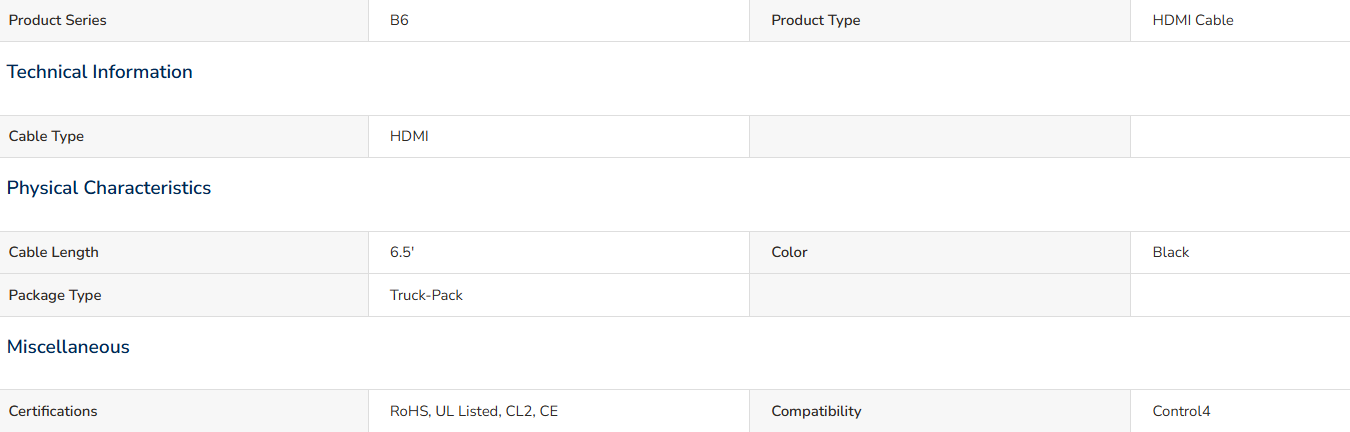Select the Cable Type label
This screenshot has width=1350, height=432.
[46, 136]
